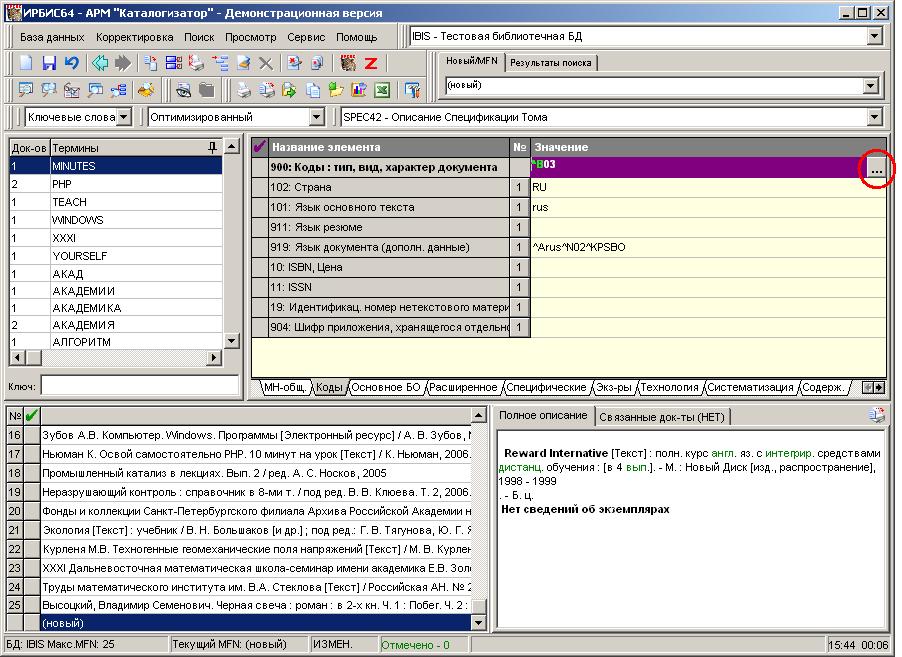Go to previous record with green arrows
Image resolution: width=902 pixels, height=657 pixels.
[101, 63]
